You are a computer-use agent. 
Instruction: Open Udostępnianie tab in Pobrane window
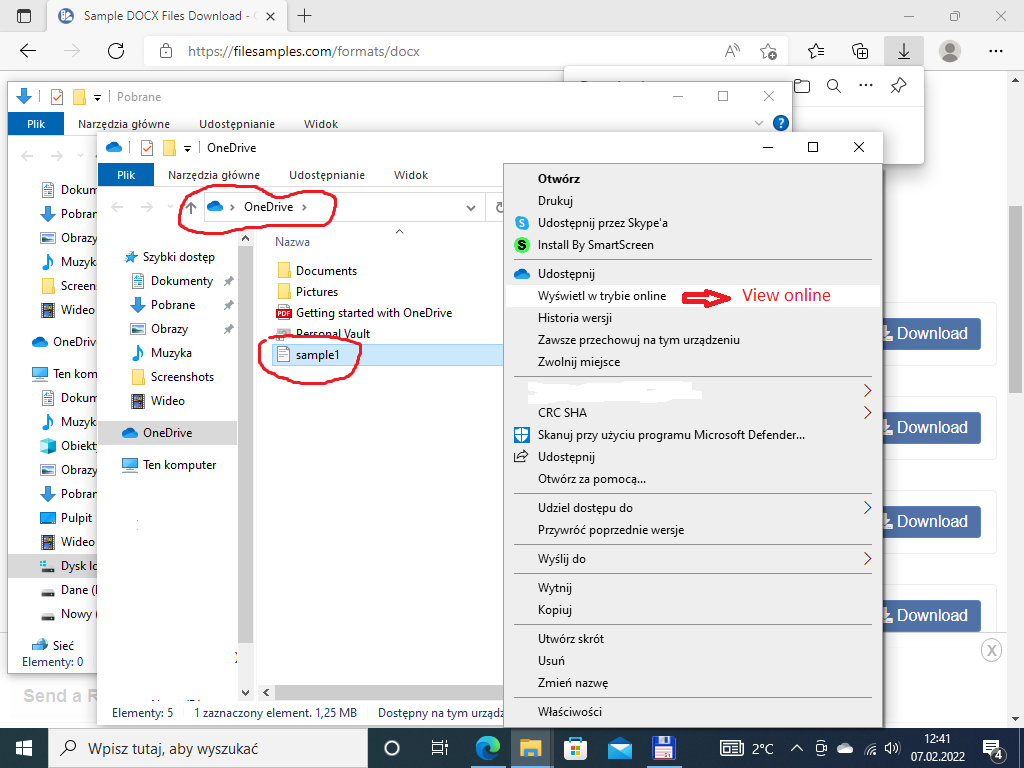coord(237,124)
